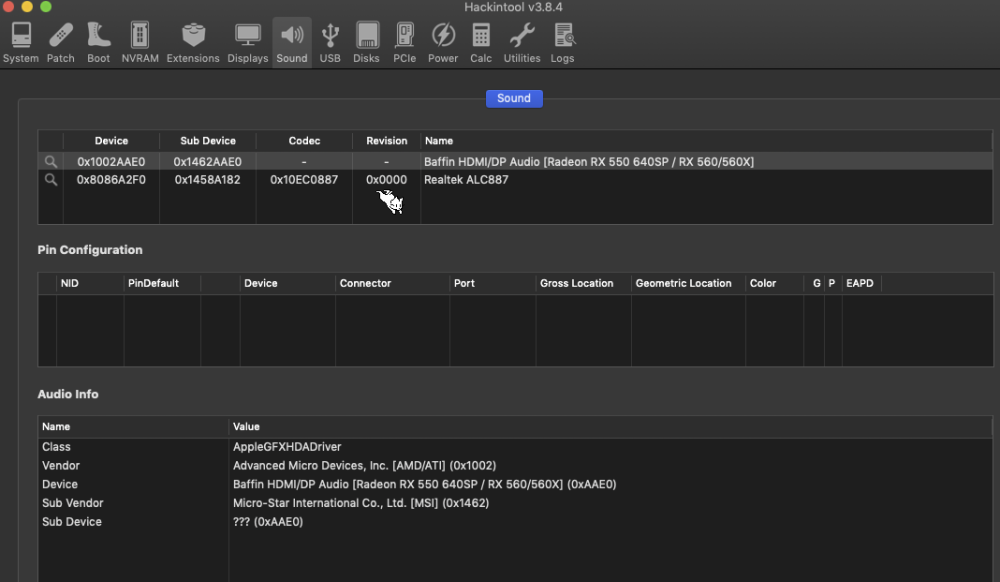Click the EAPD column header
1000x582 pixels.
click(x=860, y=283)
